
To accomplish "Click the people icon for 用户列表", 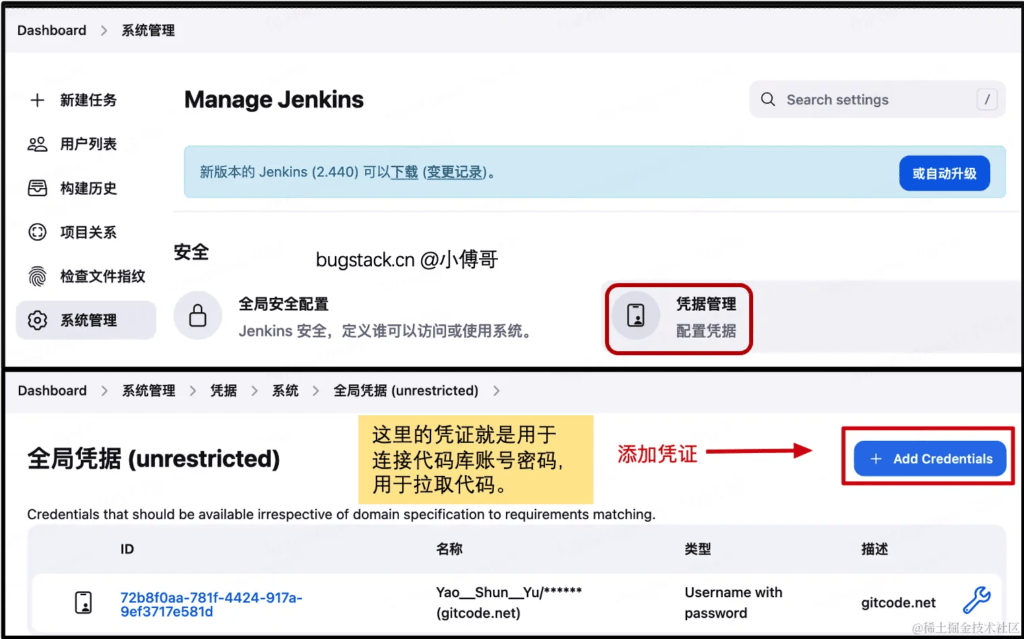I will click(37, 144).
